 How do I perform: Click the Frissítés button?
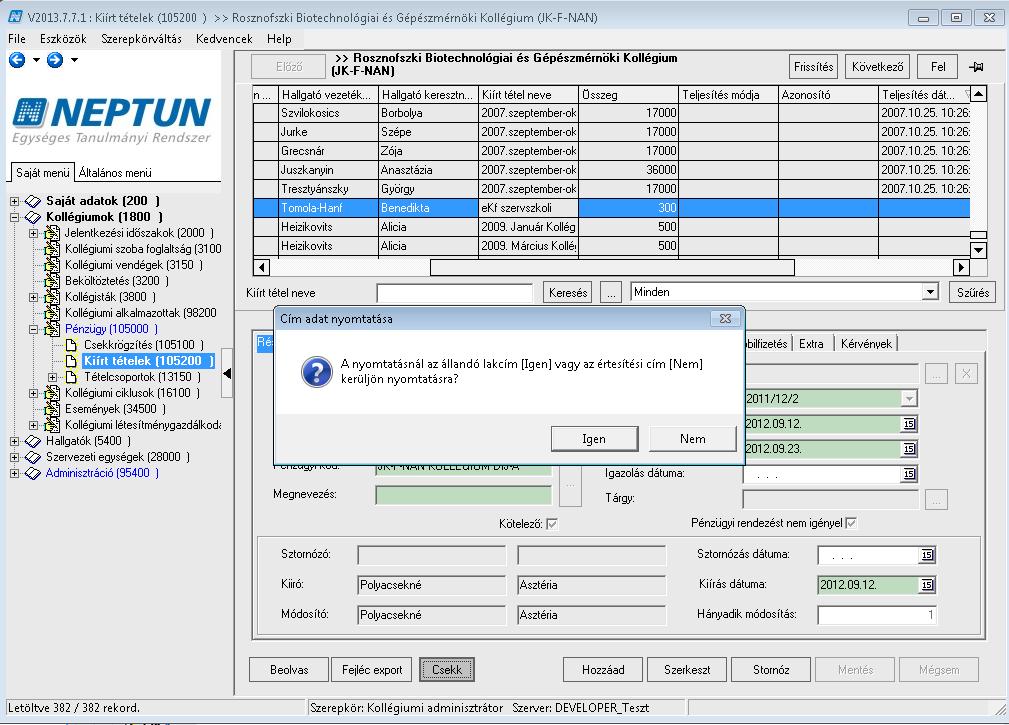click(813, 67)
